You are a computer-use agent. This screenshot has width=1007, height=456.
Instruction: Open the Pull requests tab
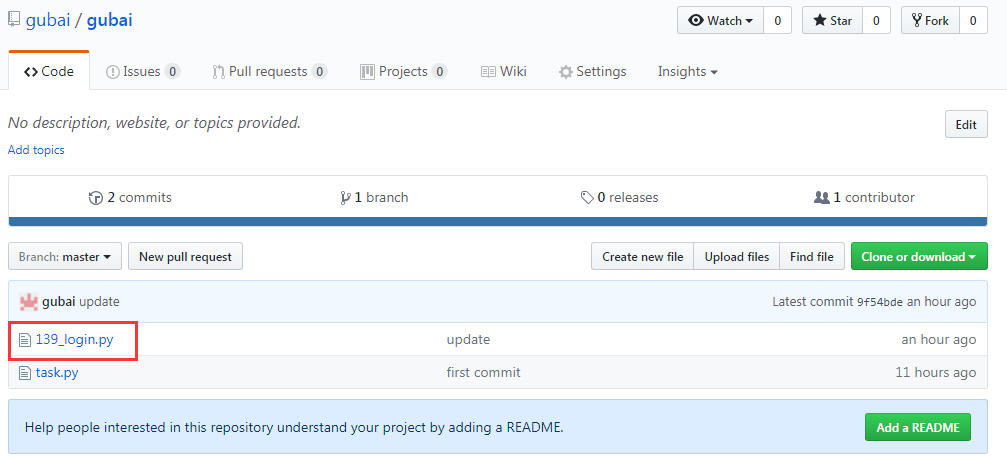point(270,71)
